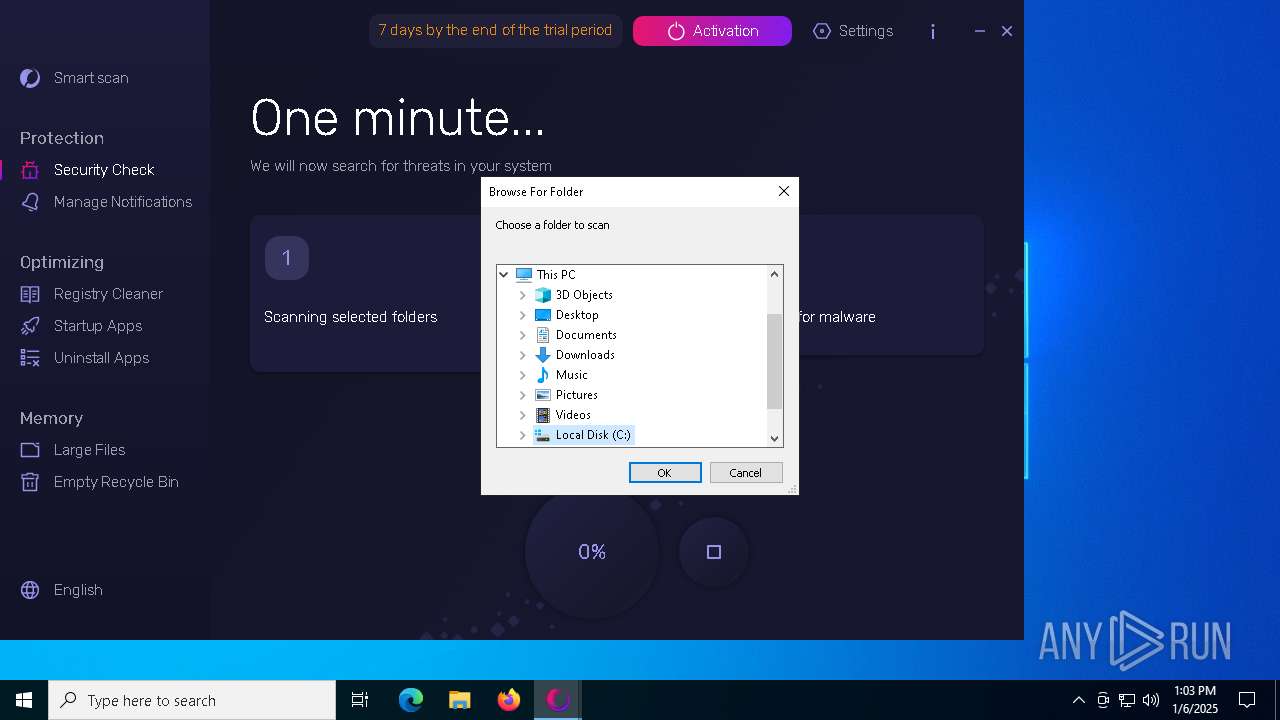
Task: Launch Microsoft Edge from taskbar
Action: point(411,700)
